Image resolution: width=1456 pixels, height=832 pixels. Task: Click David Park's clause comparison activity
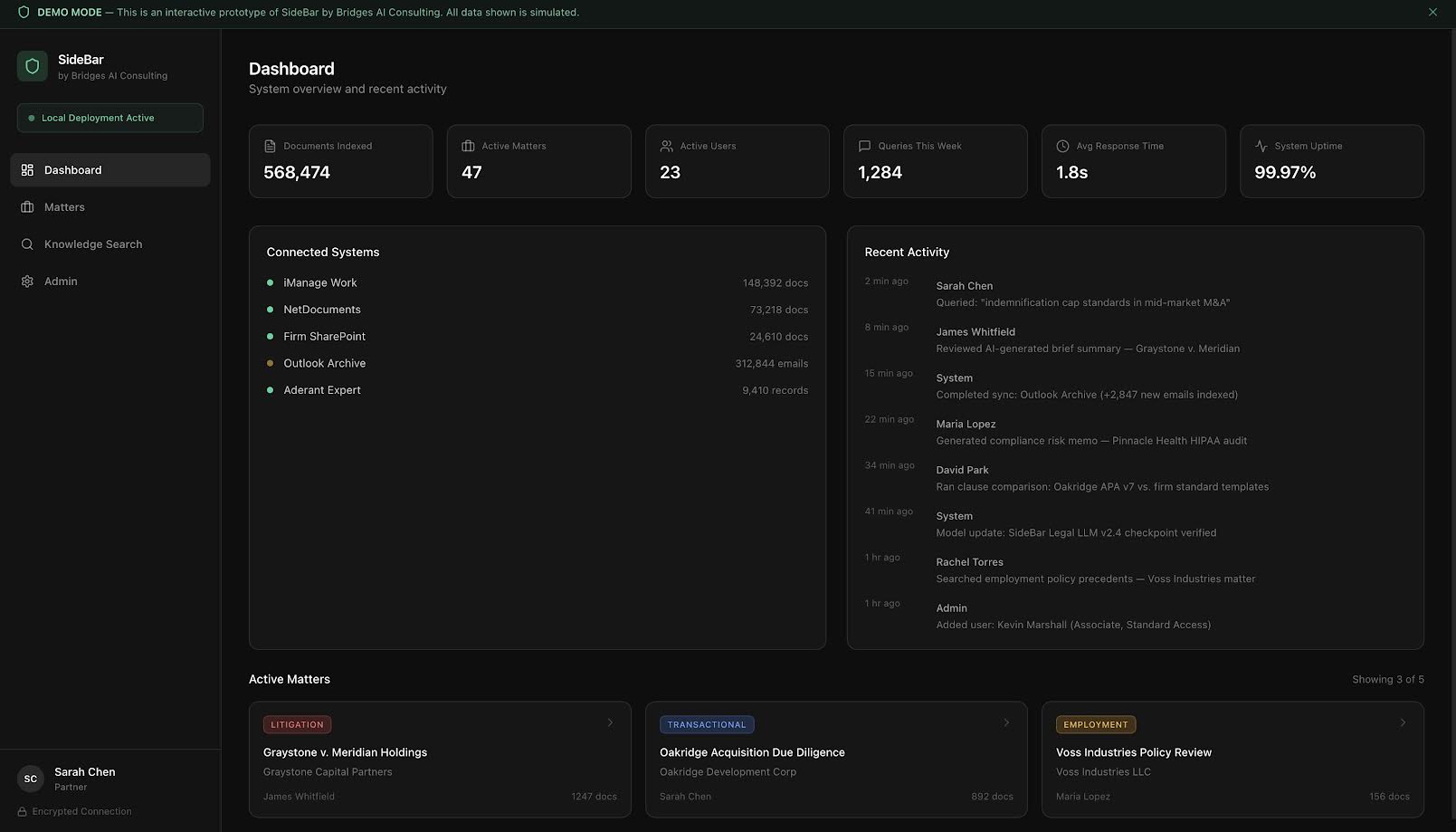1135,479
